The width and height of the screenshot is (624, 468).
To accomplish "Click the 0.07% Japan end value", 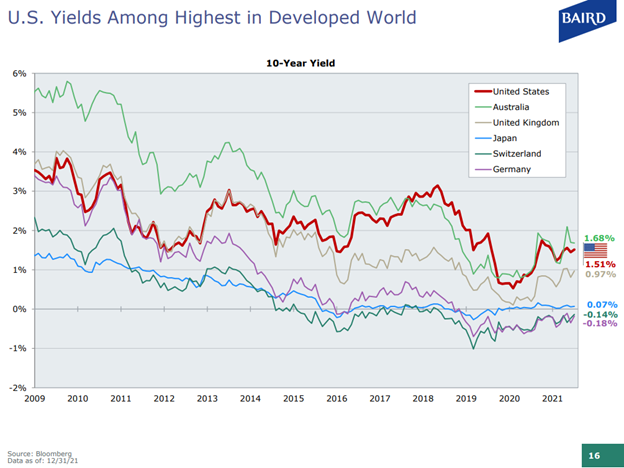I will point(602,305).
